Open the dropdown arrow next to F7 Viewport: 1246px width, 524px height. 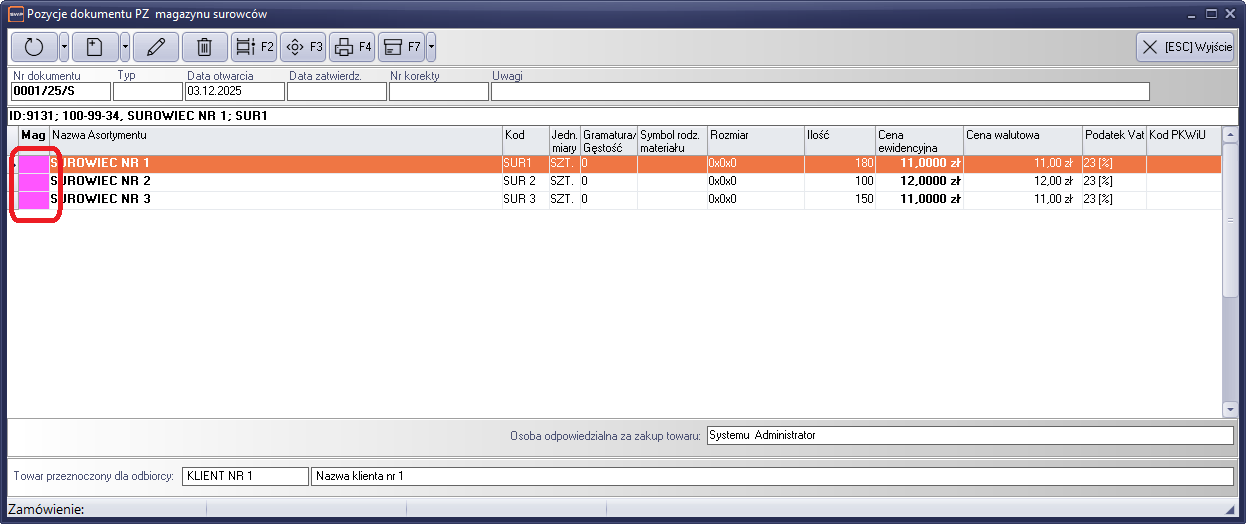click(x=431, y=47)
